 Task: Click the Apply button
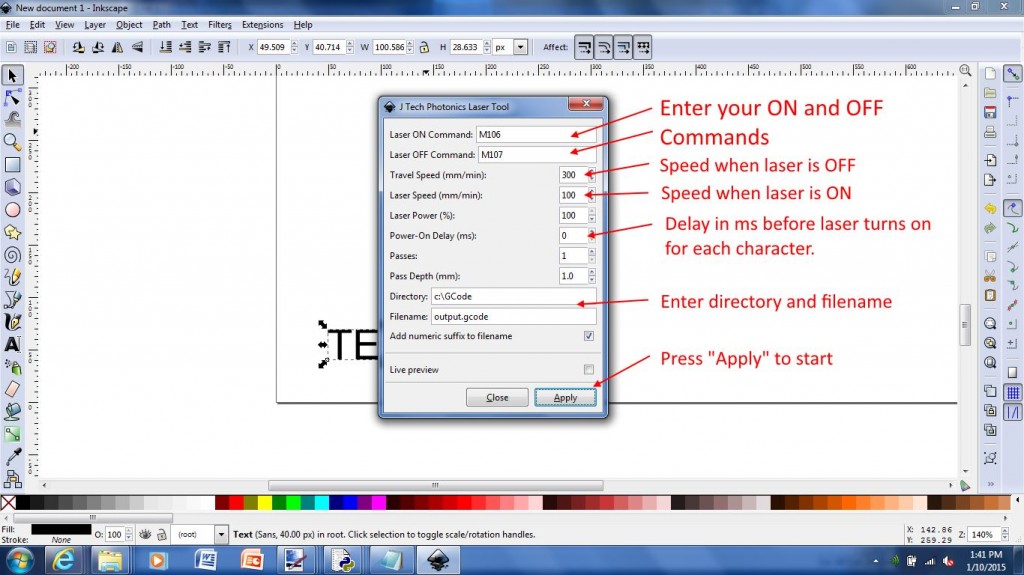coord(565,397)
